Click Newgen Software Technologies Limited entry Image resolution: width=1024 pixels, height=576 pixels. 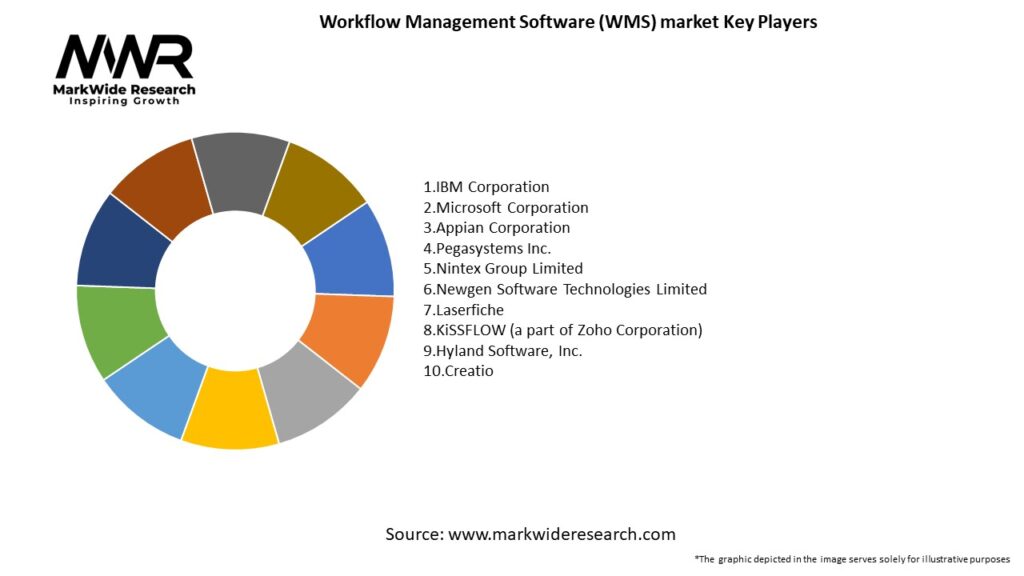(565, 289)
